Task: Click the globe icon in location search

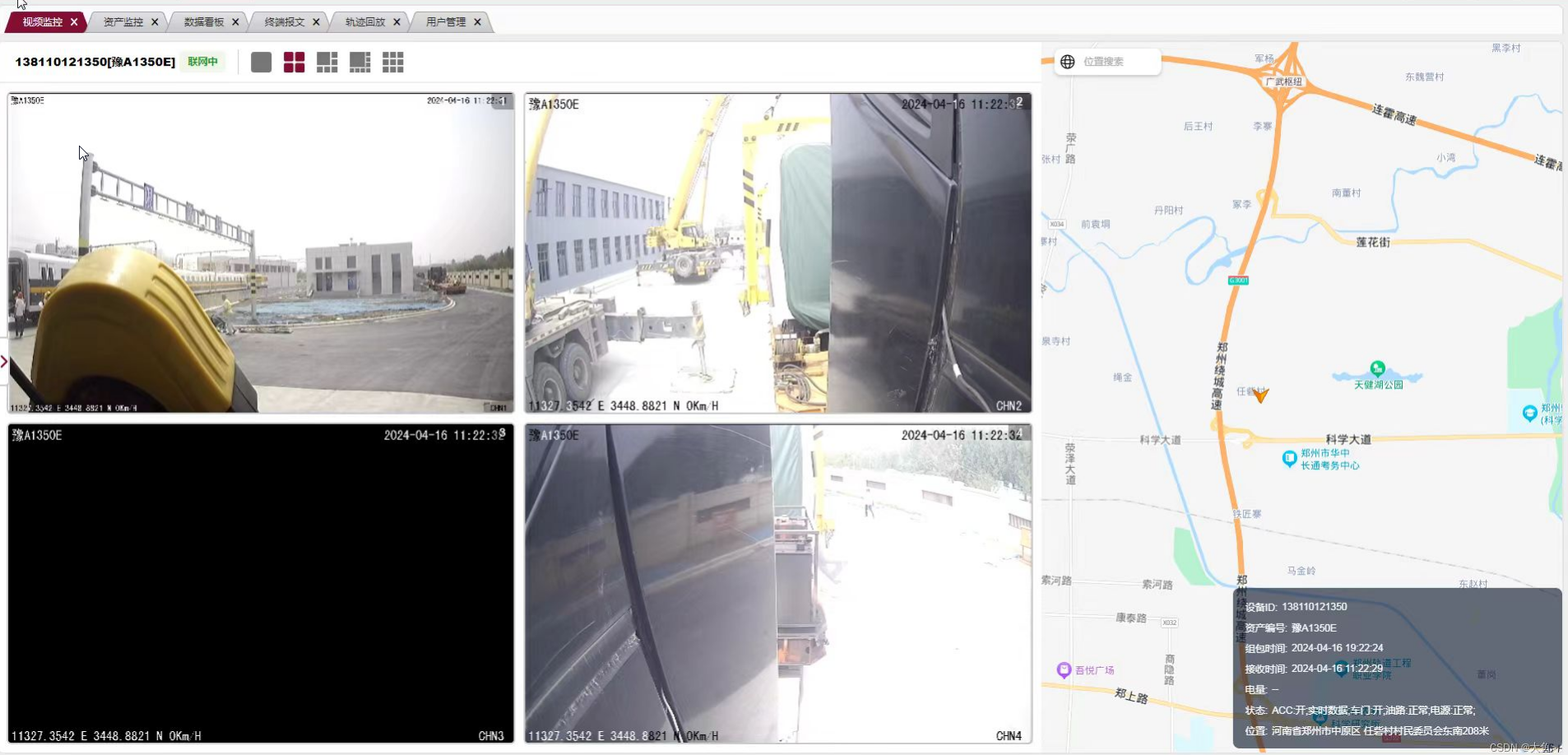Action: tap(1067, 62)
